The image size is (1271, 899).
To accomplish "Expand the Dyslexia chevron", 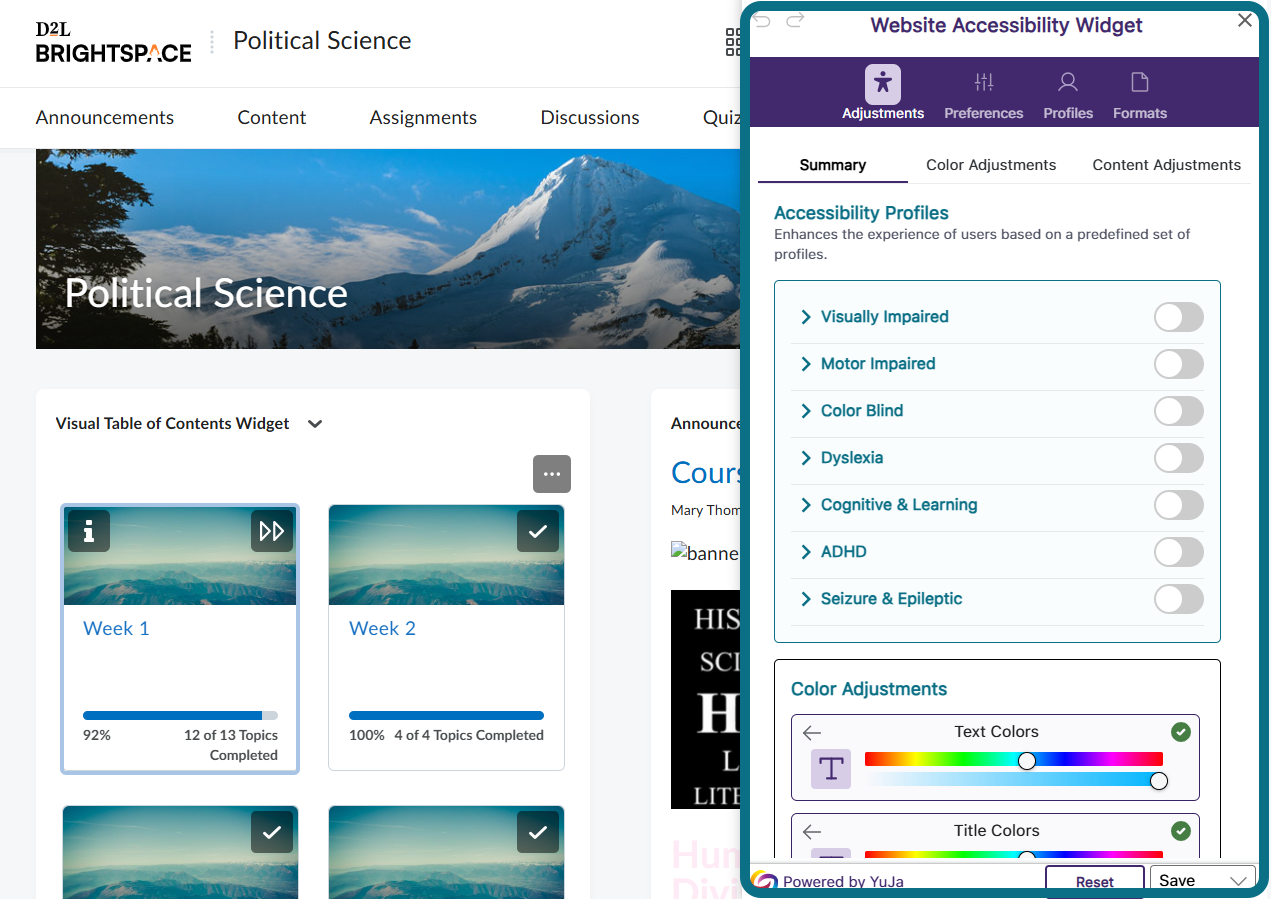I will [806, 458].
